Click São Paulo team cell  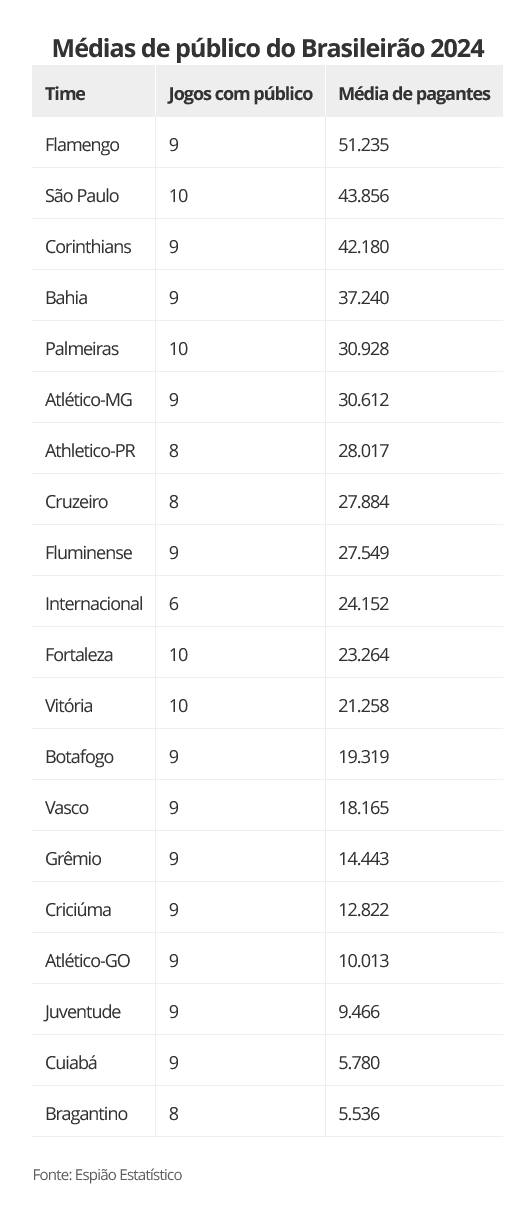[x=82, y=196]
